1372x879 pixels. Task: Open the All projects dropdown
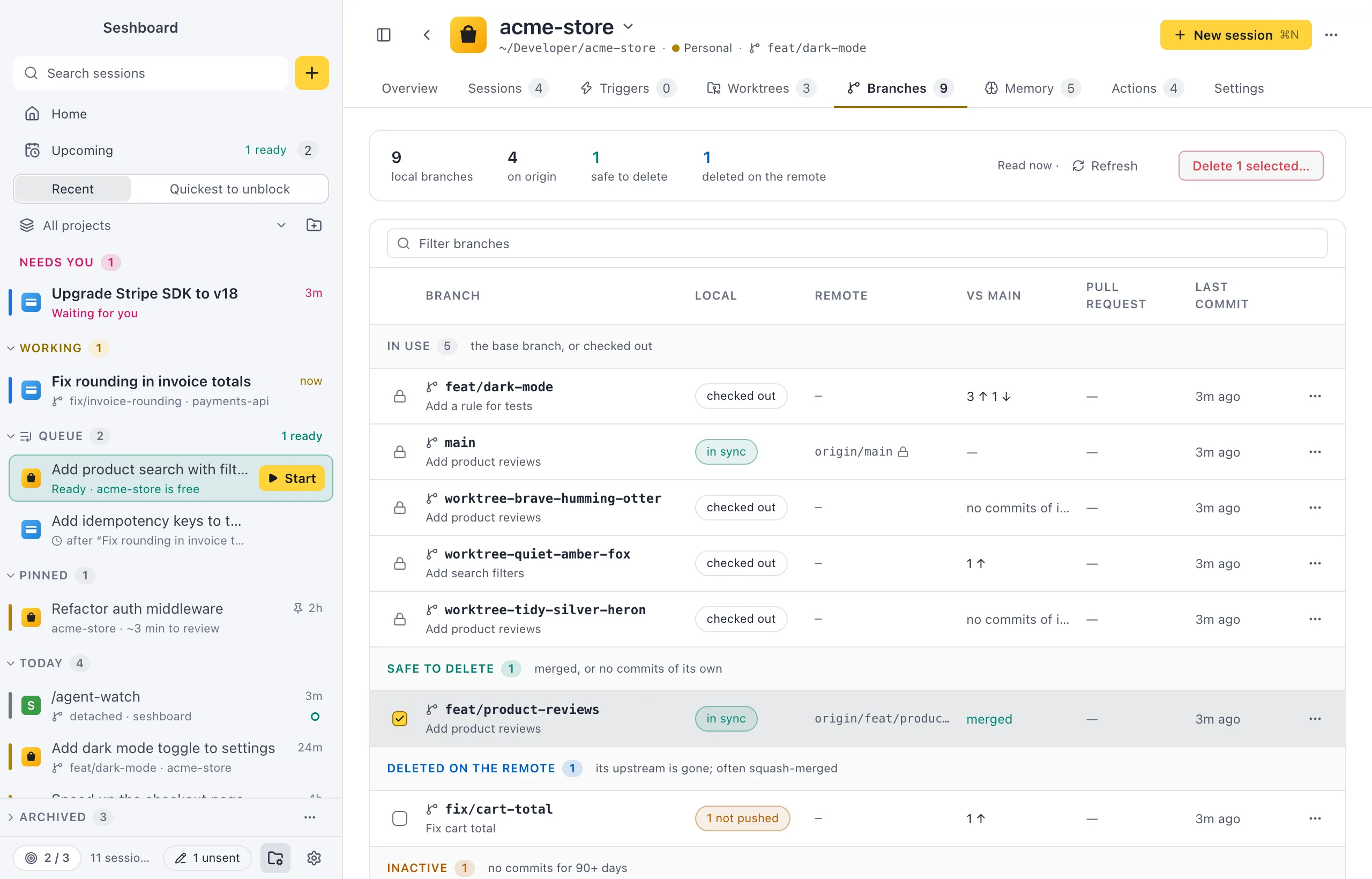coord(152,226)
